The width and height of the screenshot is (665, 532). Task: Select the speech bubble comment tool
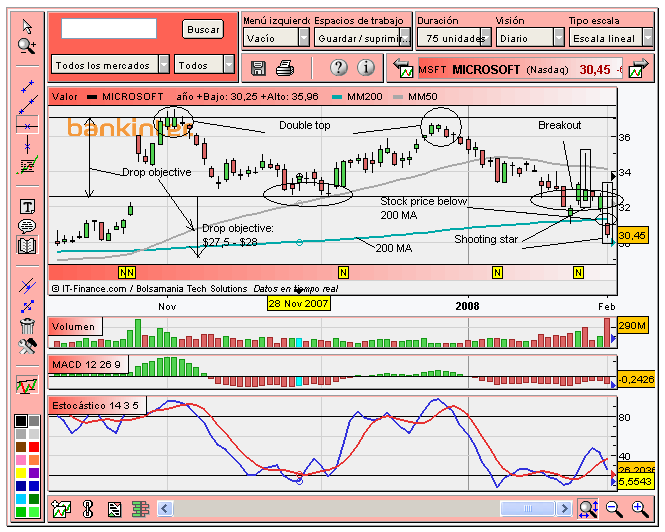(x=27, y=226)
